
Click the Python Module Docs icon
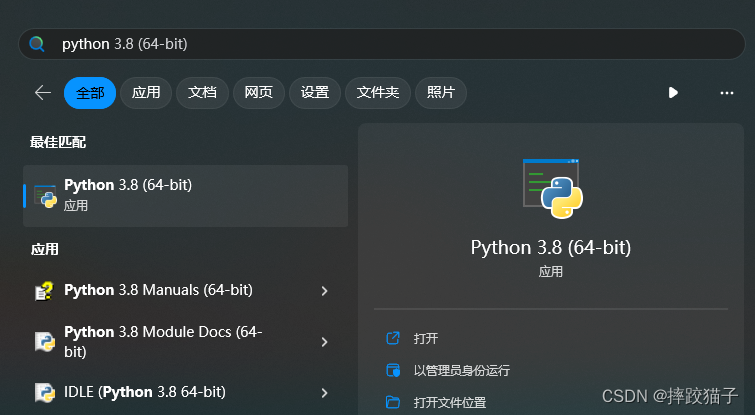(45, 342)
